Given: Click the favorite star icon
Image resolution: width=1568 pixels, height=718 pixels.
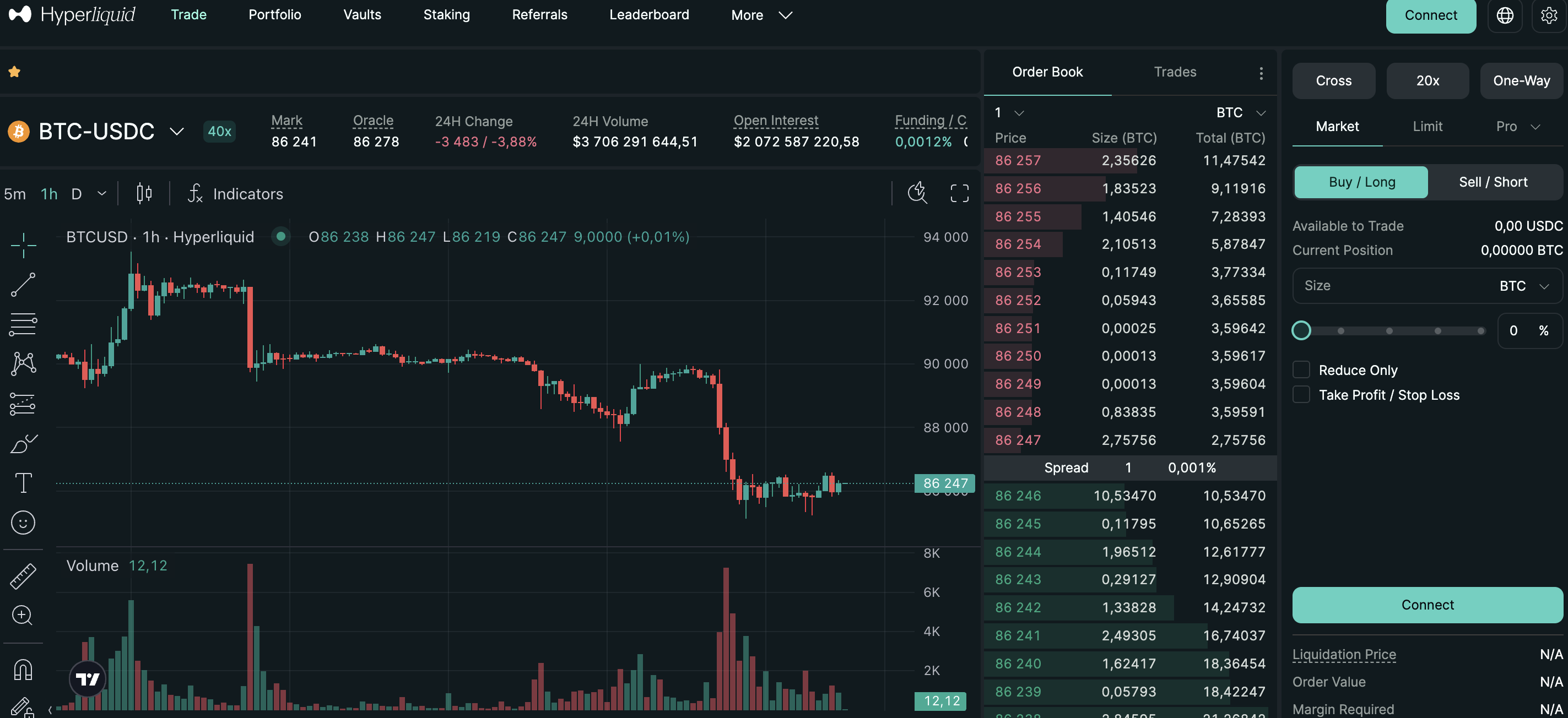Looking at the screenshot, I should pos(15,72).
